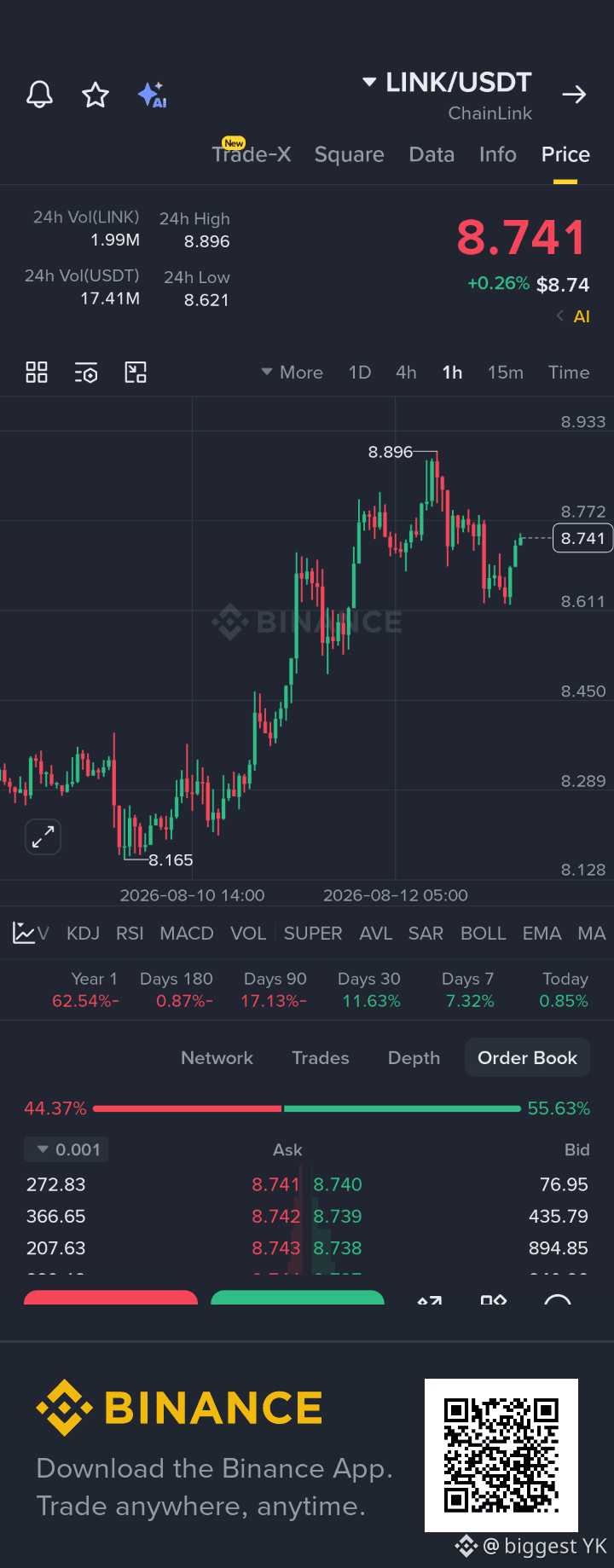Viewport: 614px width, 1568px height.
Task: Open the chart grid layout icon
Action: click(37, 373)
